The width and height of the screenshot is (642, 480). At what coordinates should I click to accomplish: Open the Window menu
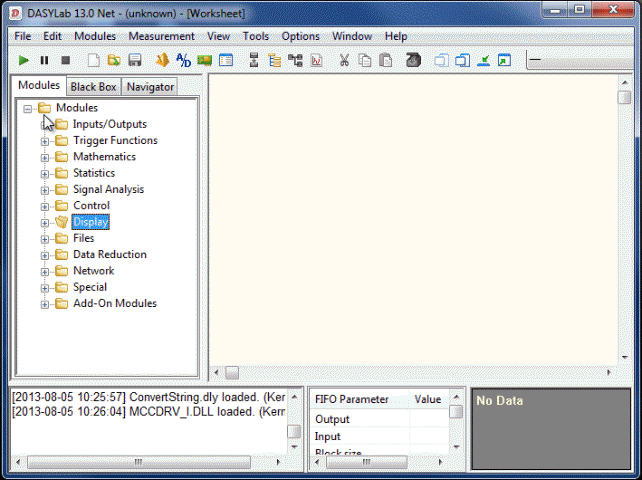point(352,36)
